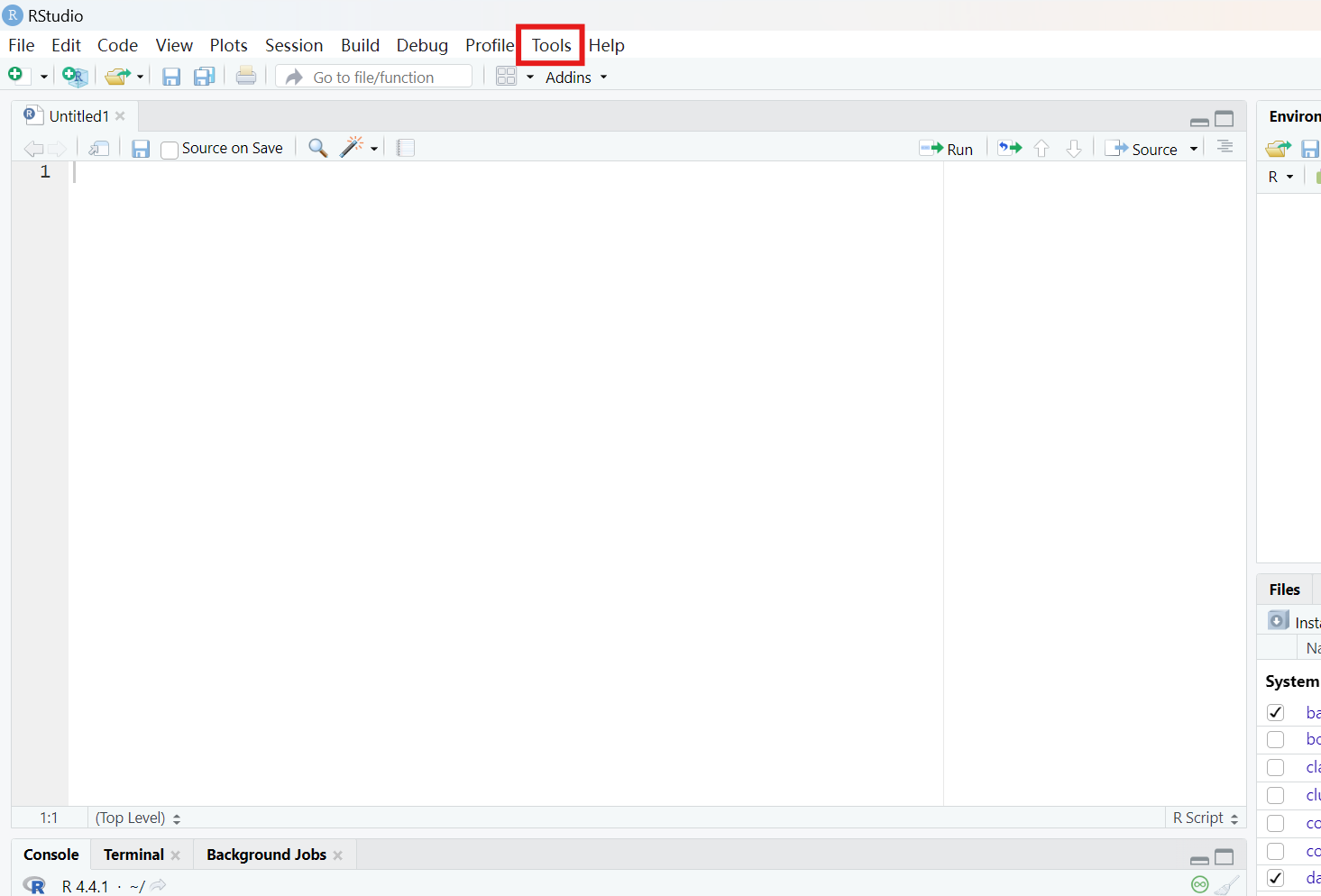Open the Addins dropdown

click(576, 78)
